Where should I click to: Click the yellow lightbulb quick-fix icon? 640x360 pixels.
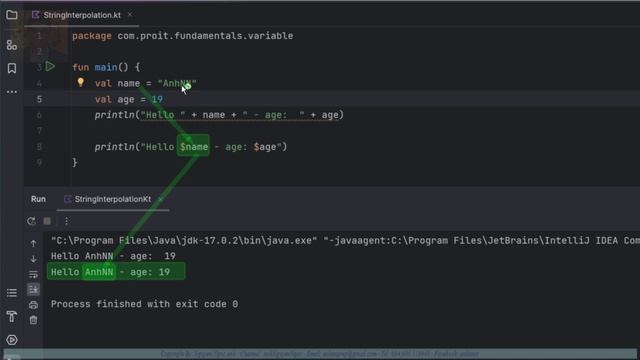coord(80,82)
